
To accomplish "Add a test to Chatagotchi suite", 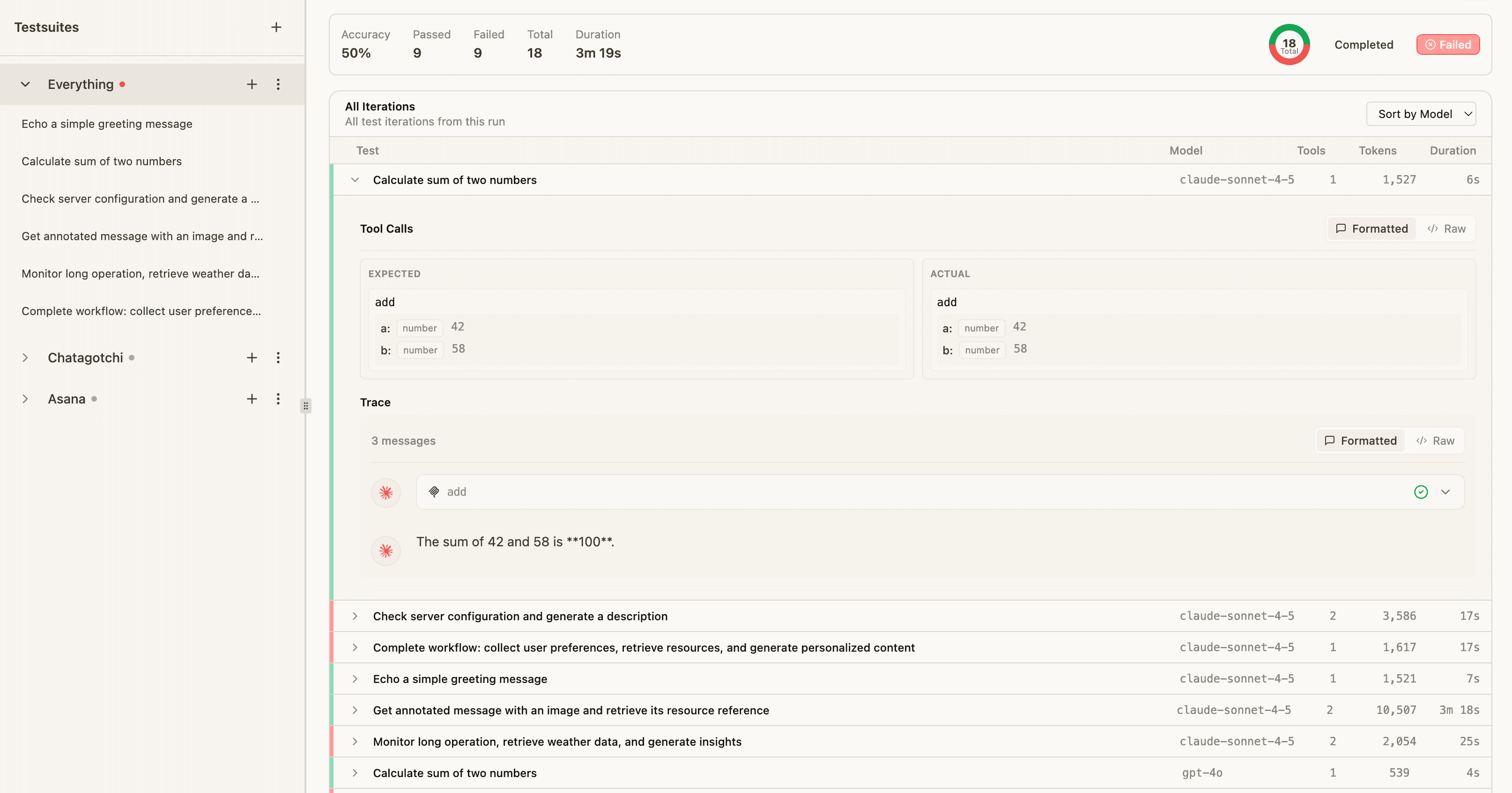I will pyautogui.click(x=252, y=358).
